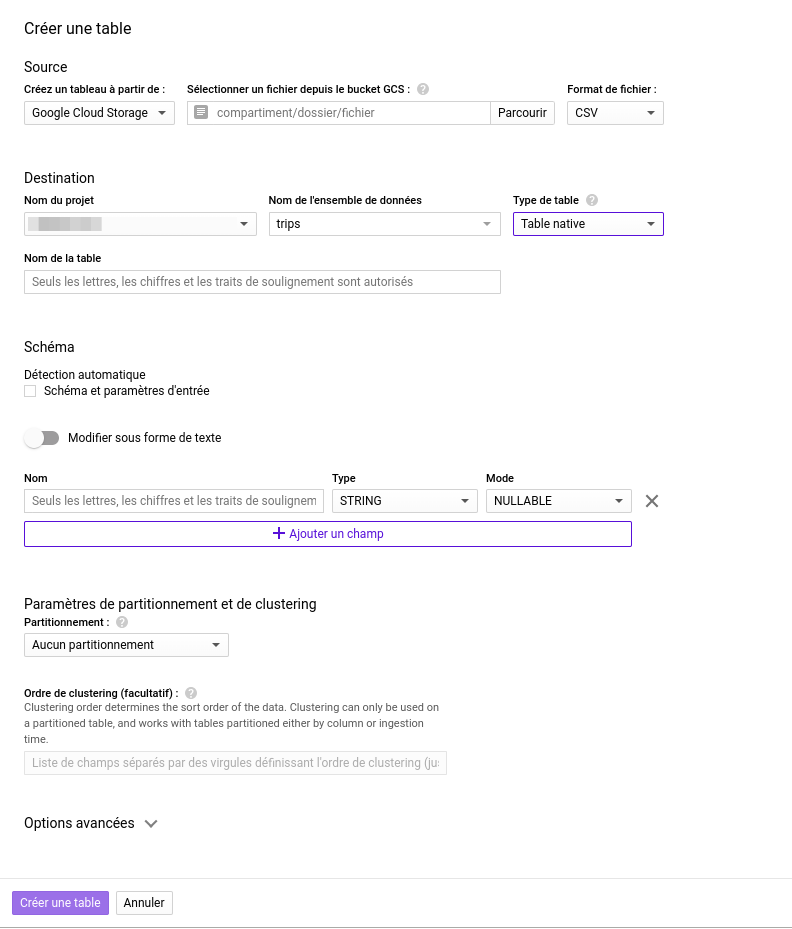Image resolution: width=792 pixels, height=929 pixels.
Task: Click the file icon in the GCS path field
Action: [202, 112]
